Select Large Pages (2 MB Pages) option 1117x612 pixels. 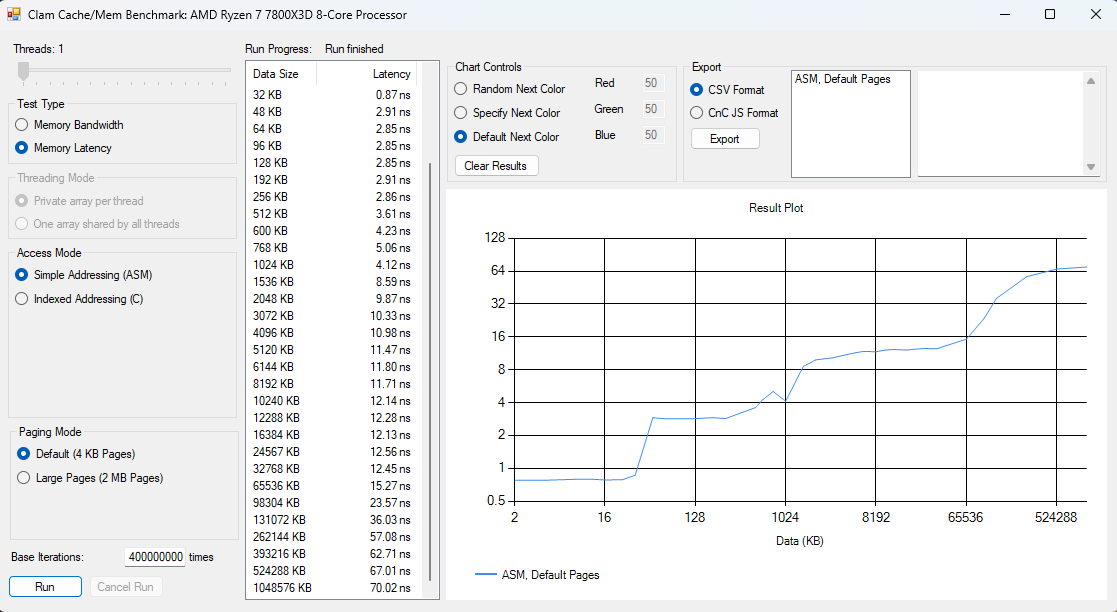pos(90,478)
